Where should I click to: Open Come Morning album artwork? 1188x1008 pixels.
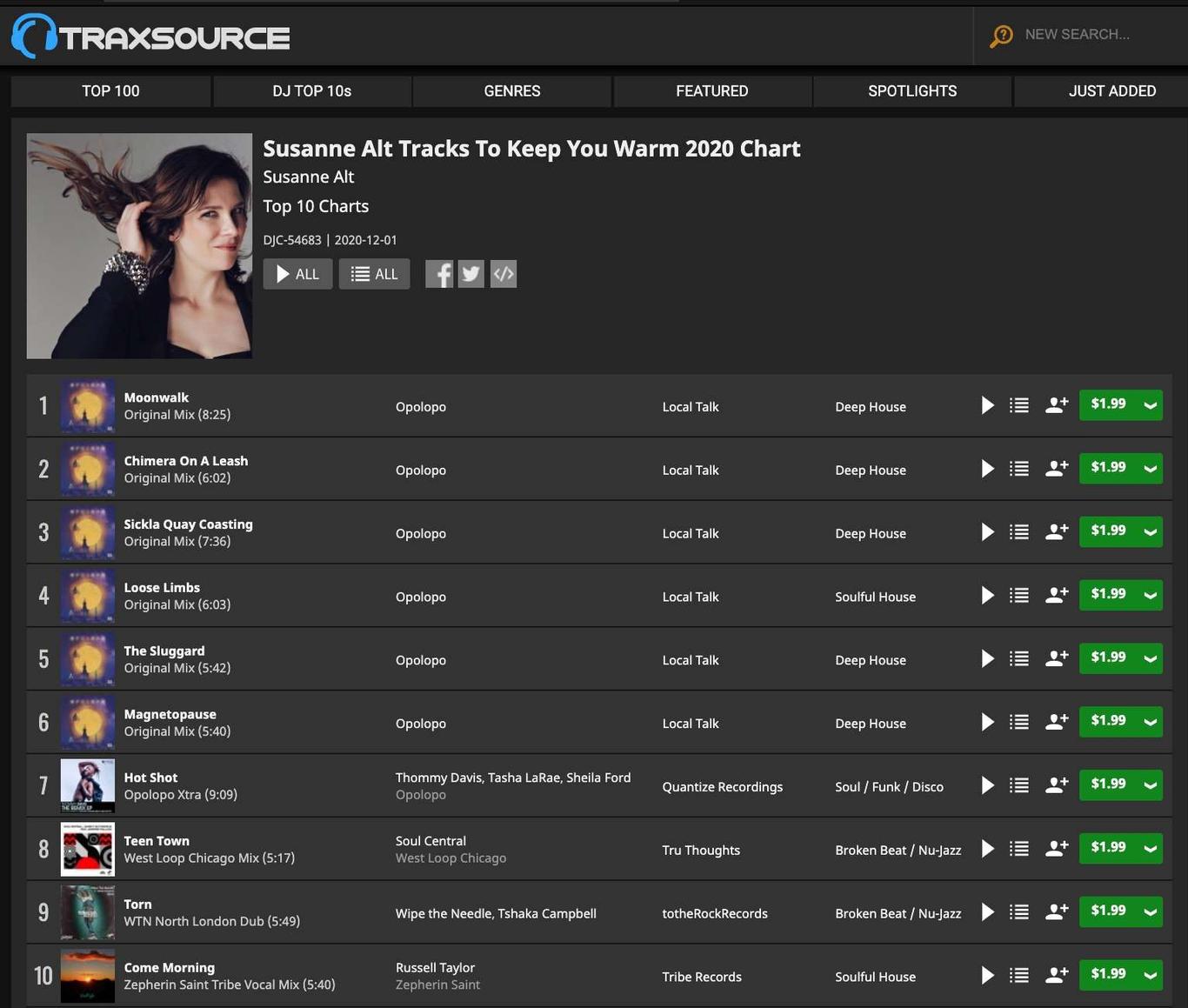[x=88, y=976]
